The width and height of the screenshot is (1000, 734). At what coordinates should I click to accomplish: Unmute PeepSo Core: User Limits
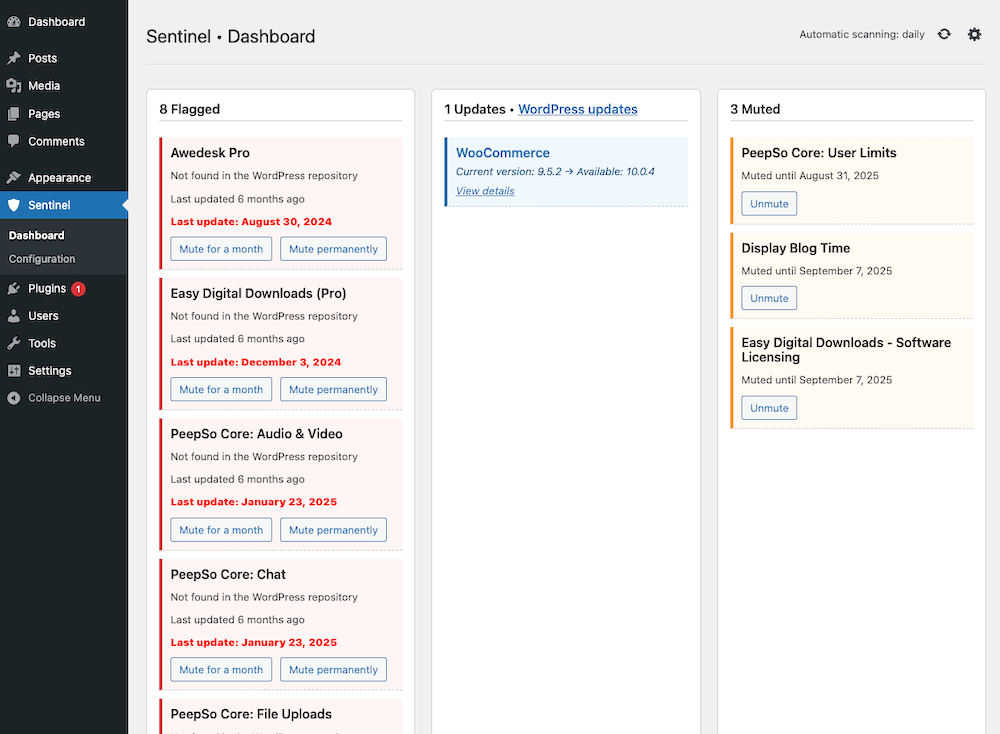tap(768, 203)
